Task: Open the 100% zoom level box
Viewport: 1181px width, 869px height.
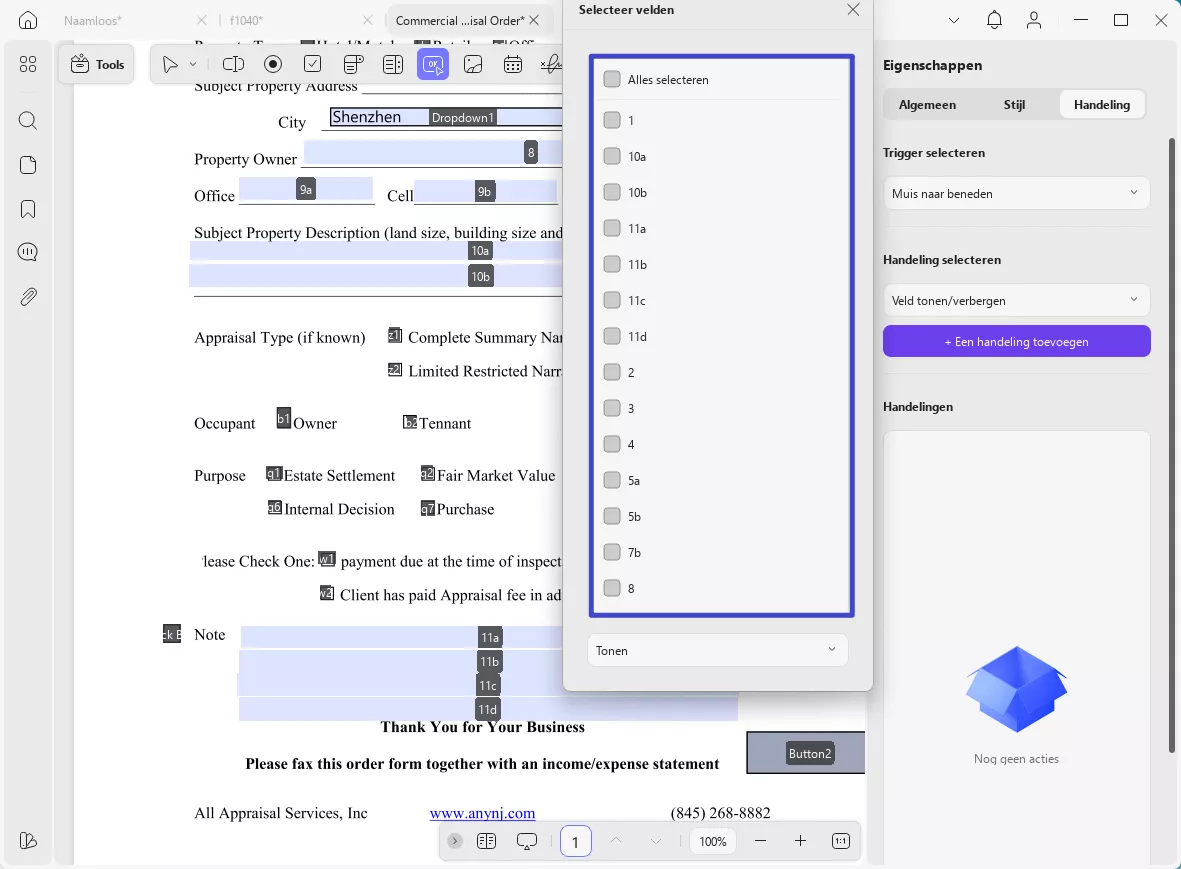Action: [x=713, y=841]
